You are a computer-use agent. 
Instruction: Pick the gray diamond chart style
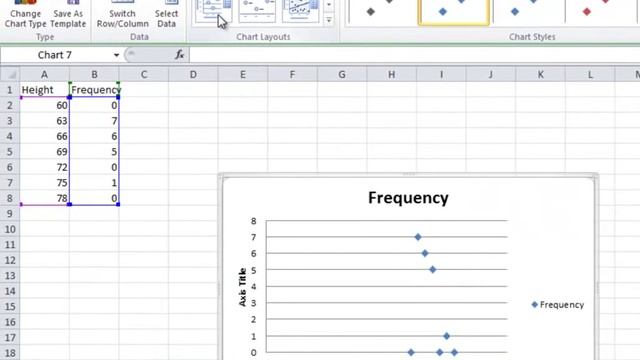pos(380,11)
